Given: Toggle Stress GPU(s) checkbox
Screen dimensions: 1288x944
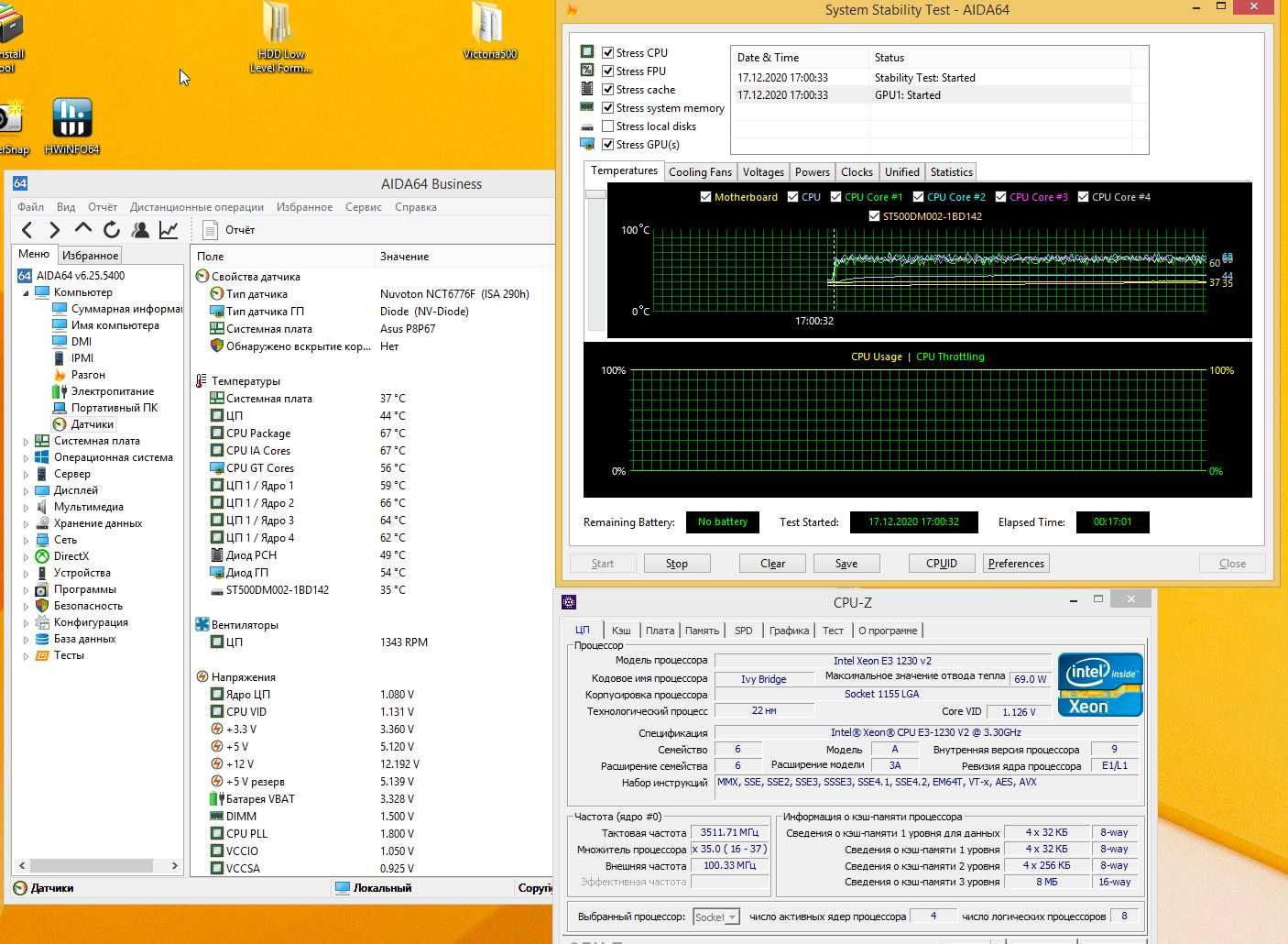Looking at the screenshot, I should 607,144.
